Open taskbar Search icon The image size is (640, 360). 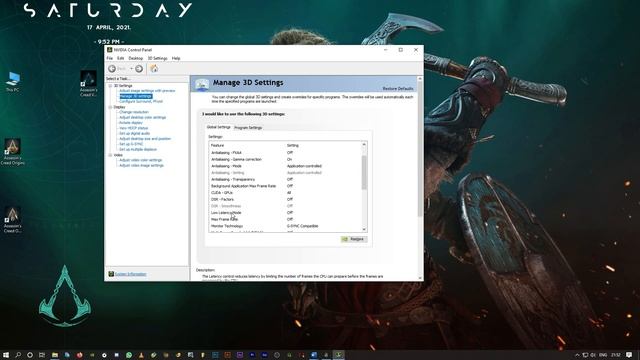pos(18,355)
